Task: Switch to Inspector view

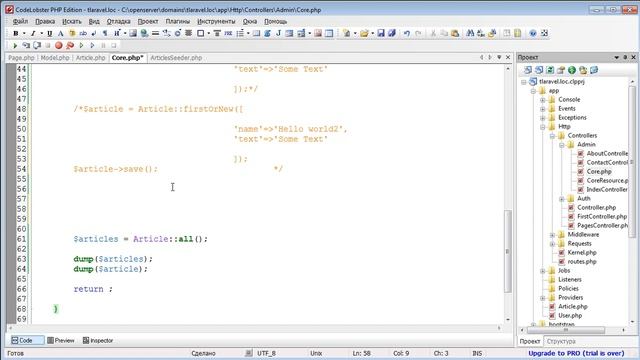Action: point(98,340)
